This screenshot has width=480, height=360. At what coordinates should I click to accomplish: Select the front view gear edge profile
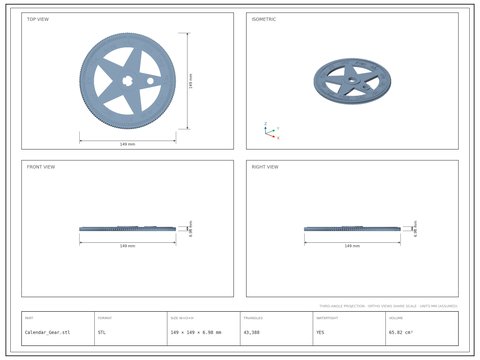click(x=127, y=228)
